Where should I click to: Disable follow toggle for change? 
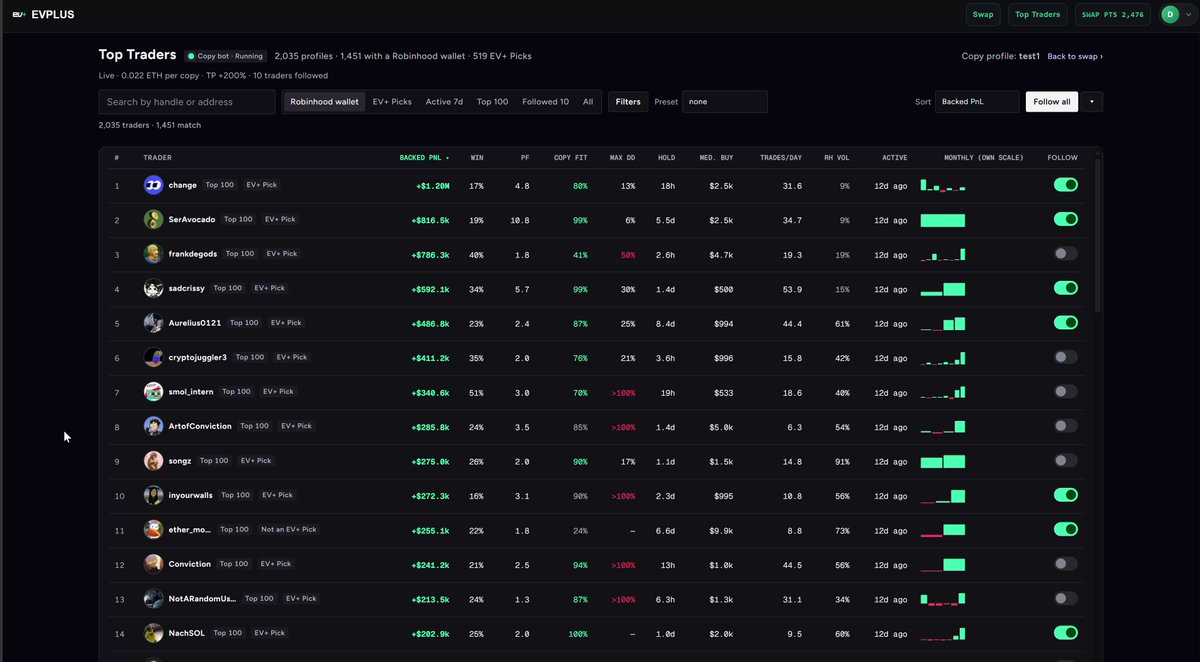pyautogui.click(x=1065, y=185)
